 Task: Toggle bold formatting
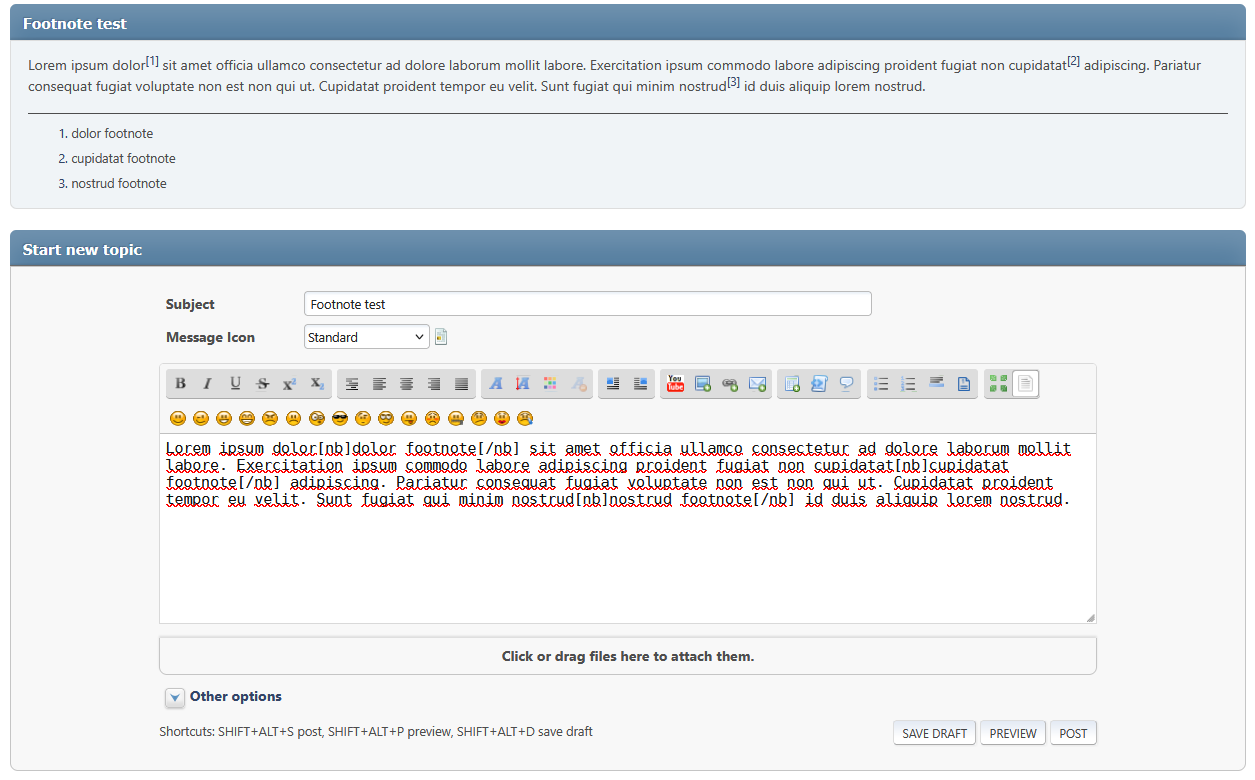click(181, 384)
